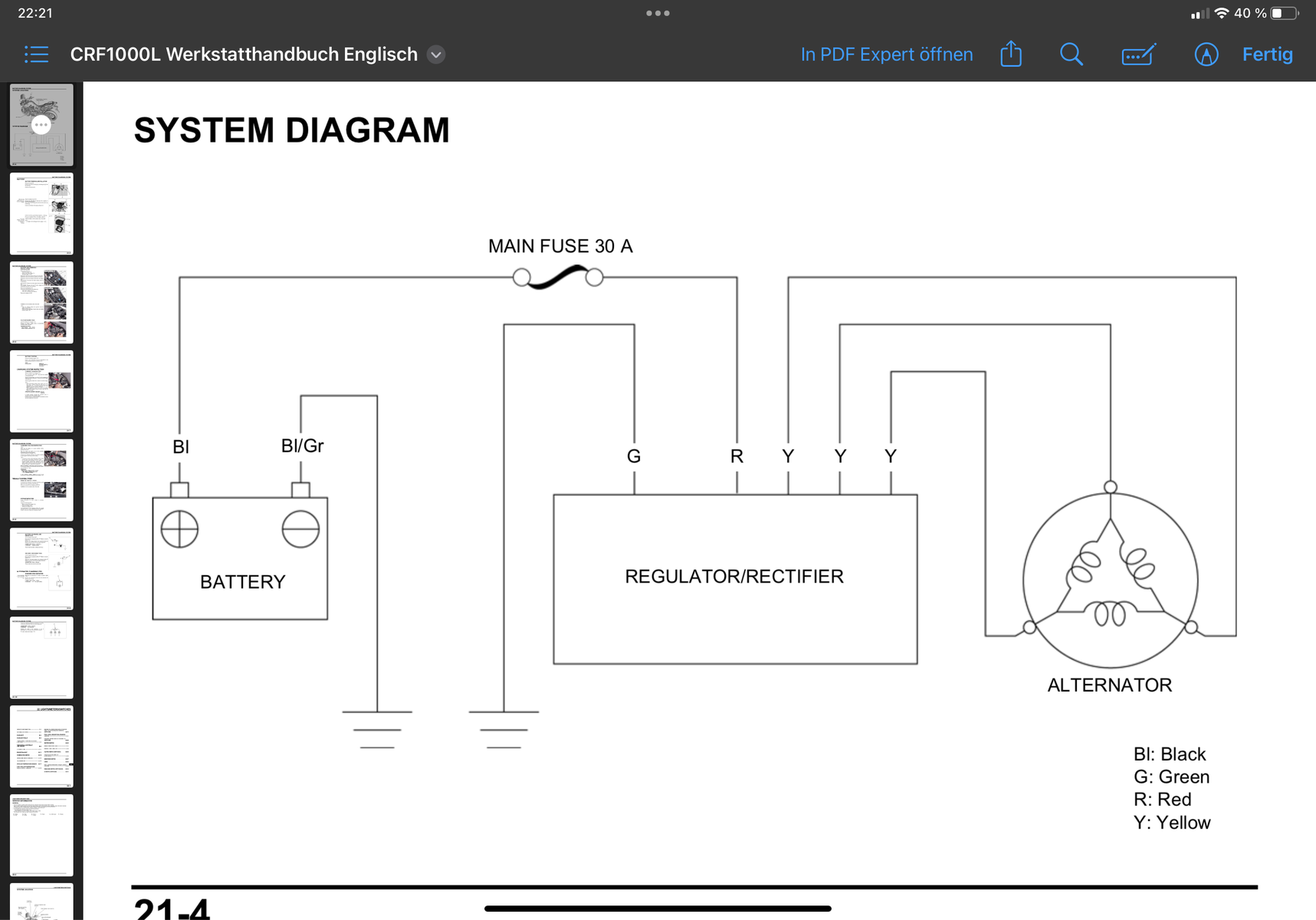Tap the options bubble on first thumbnail
The height and width of the screenshot is (920, 1316).
click(x=41, y=125)
